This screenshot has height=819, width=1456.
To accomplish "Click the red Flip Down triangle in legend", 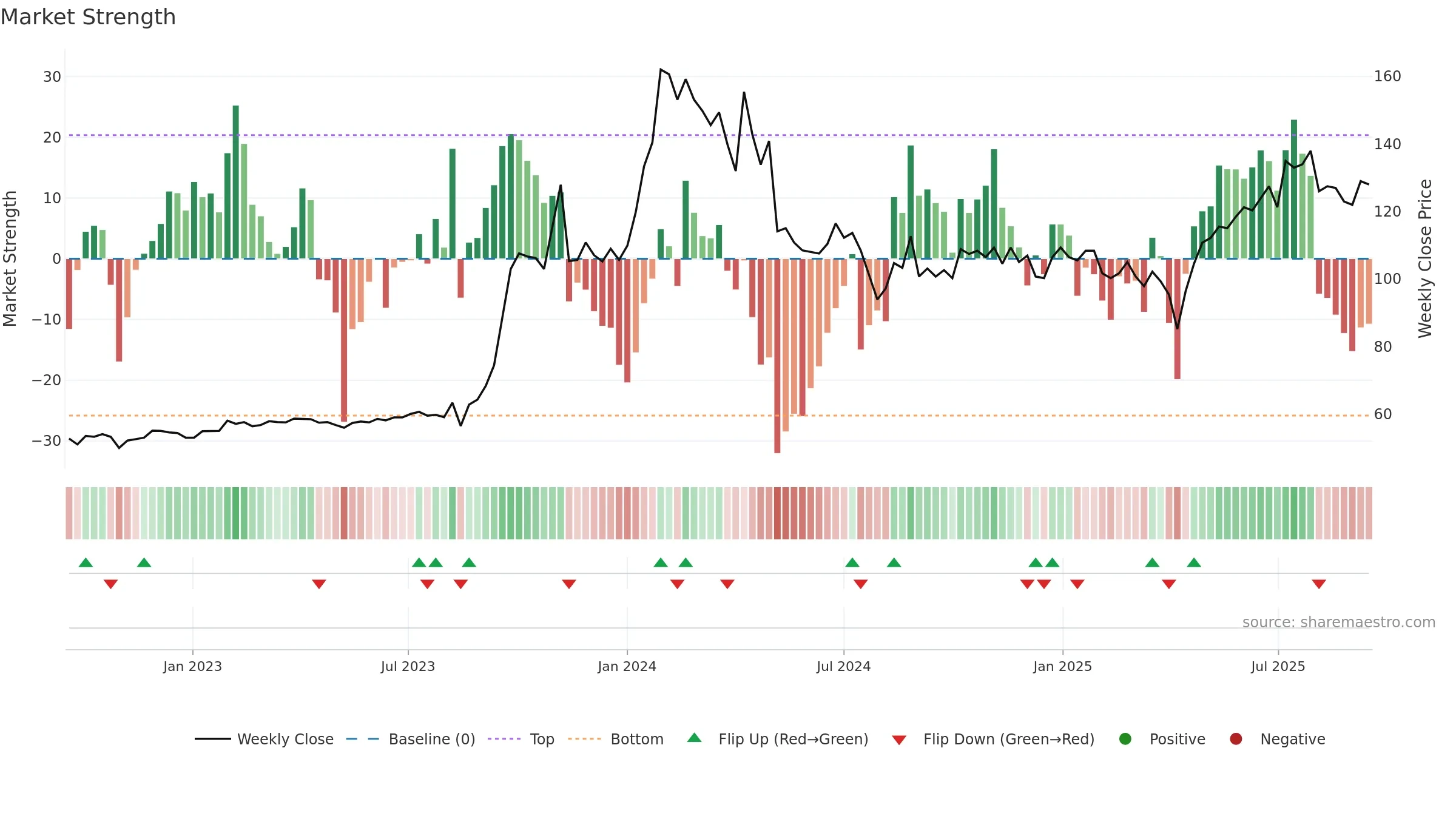I will pos(899,740).
